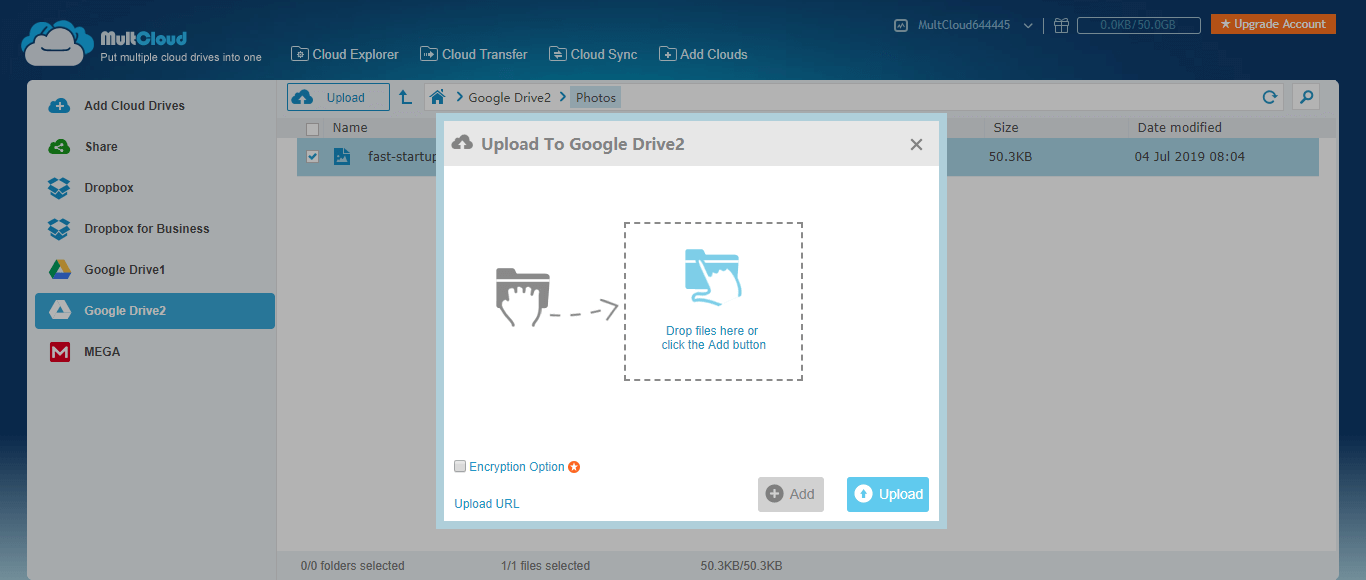This screenshot has width=1366, height=580.
Task: Select Dropbox for Business drive
Action: pyautogui.click(x=155, y=229)
